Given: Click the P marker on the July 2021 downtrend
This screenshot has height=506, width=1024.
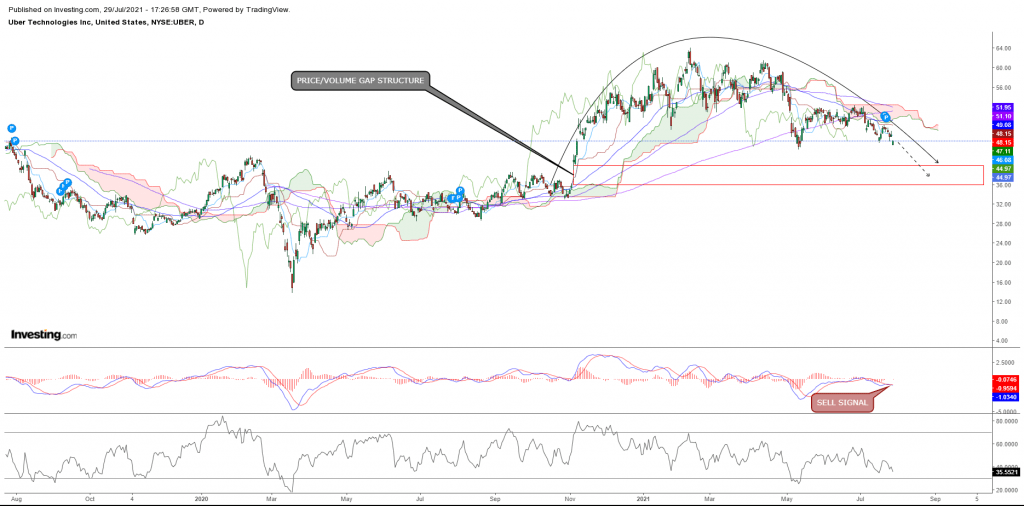Looking at the screenshot, I should click(x=886, y=117).
